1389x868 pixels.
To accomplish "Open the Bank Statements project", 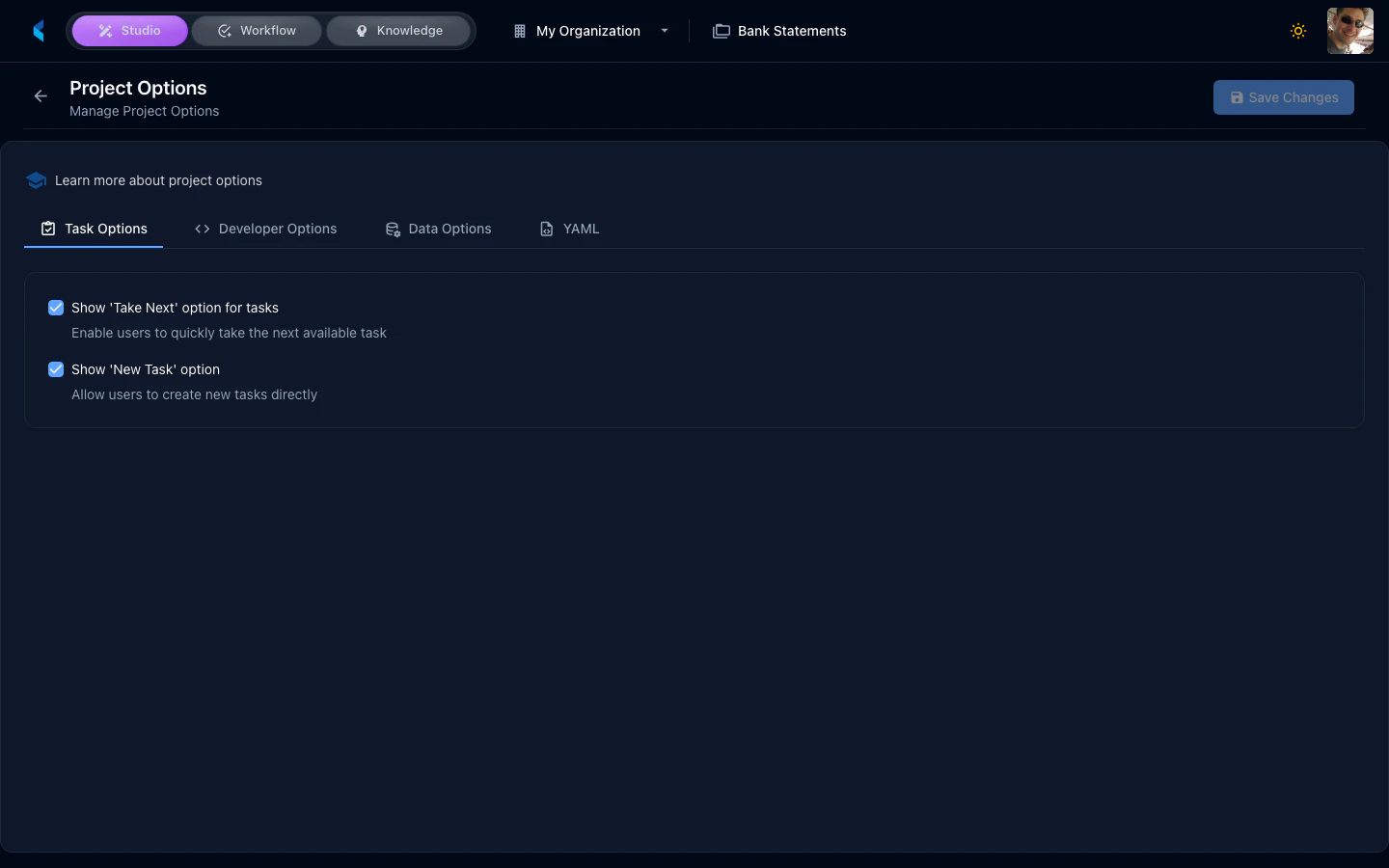I will coord(779,31).
